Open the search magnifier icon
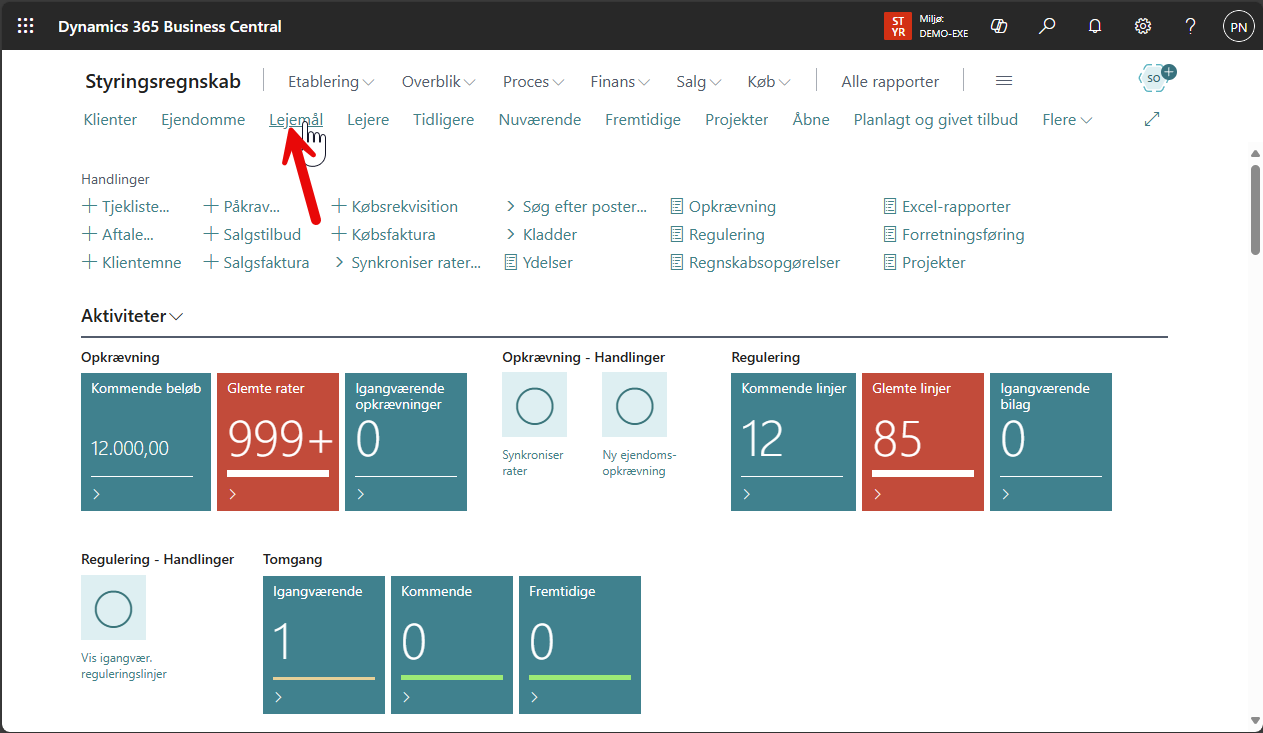Viewport: 1263px width, 733px height. (x=1047, y=27)
